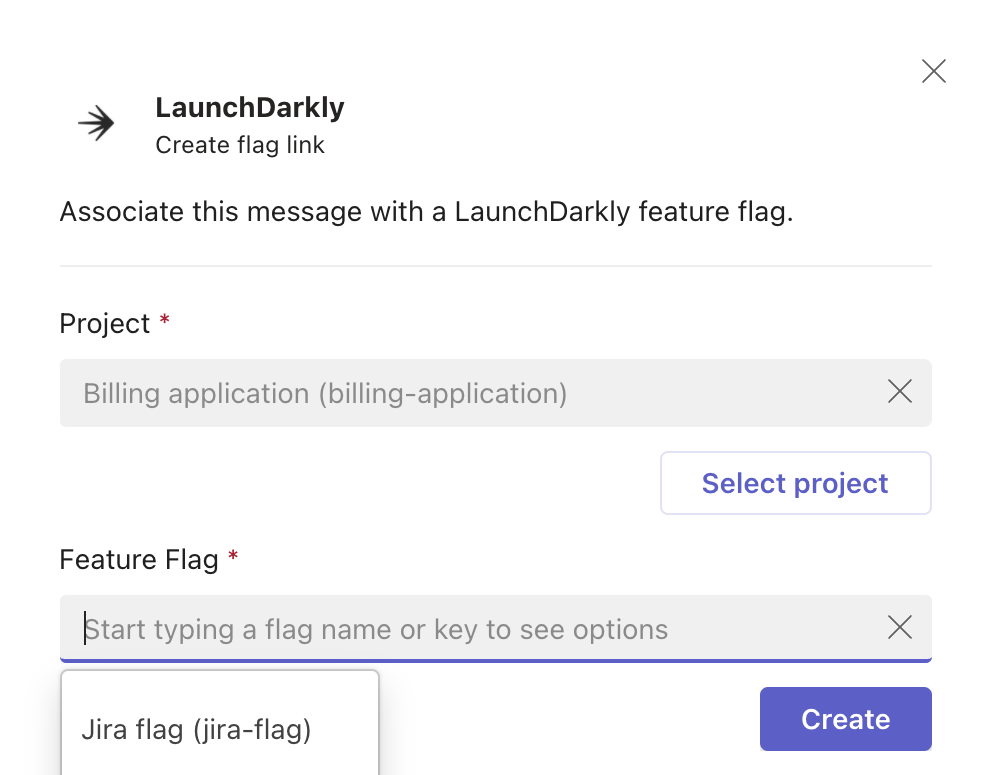Choose jira-flag from the autocomplete dropdown
This screenshot has height=775, width=989.
pyautogui.click(x=196, y=730)
